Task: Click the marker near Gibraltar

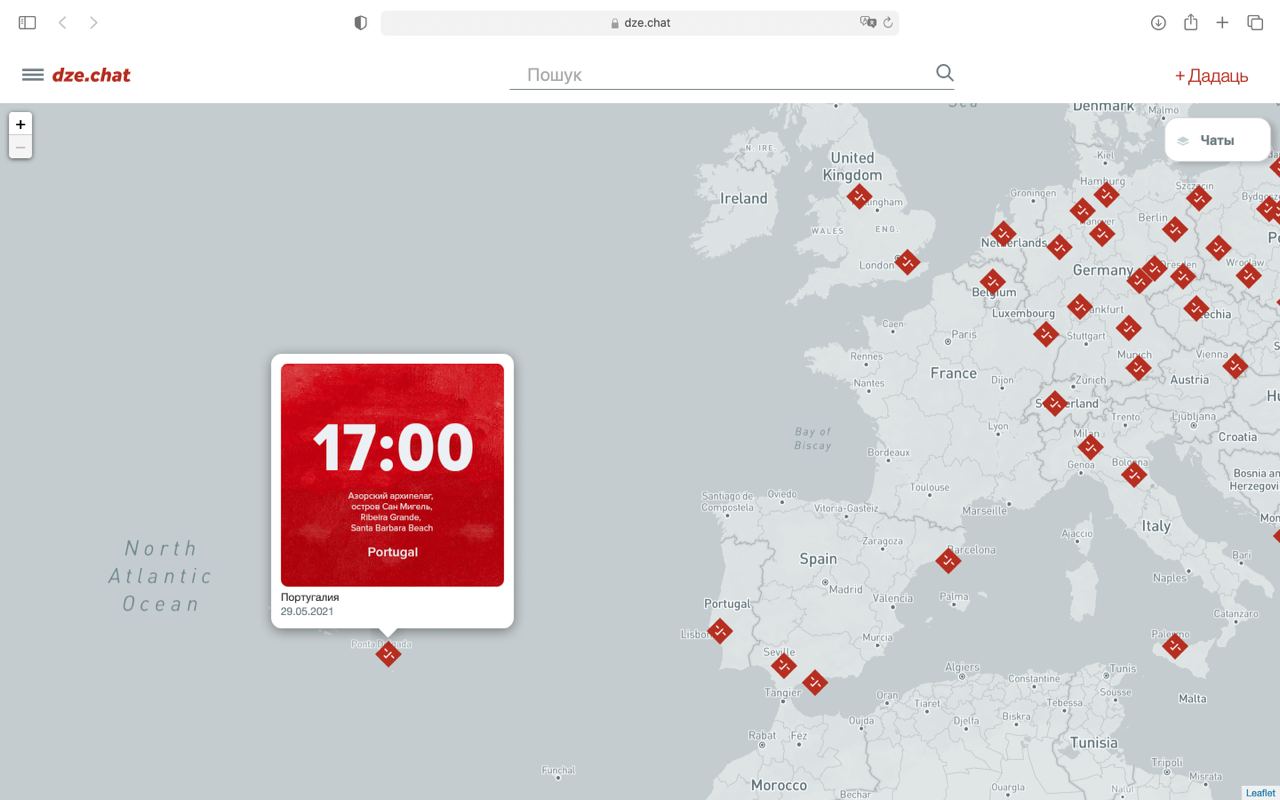Action: pyautogui.click(x=815, y=683)
